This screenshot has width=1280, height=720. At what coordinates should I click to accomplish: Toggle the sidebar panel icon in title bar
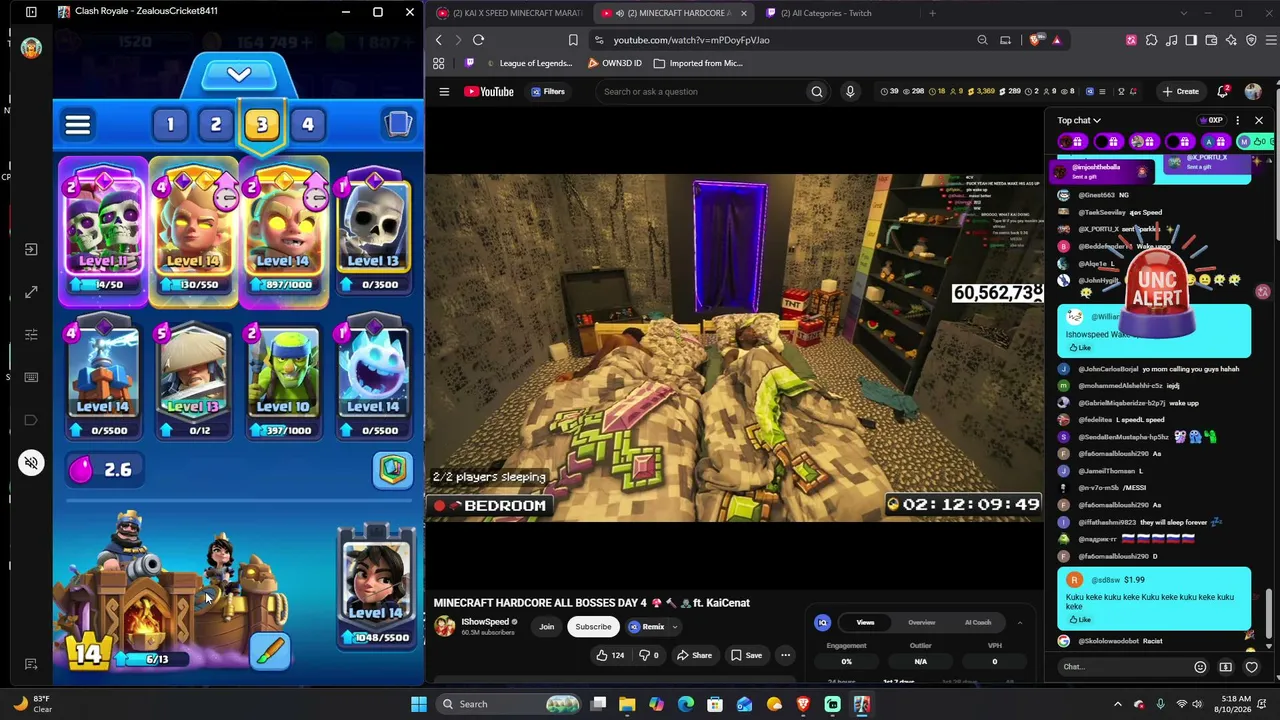coord(31,12)
